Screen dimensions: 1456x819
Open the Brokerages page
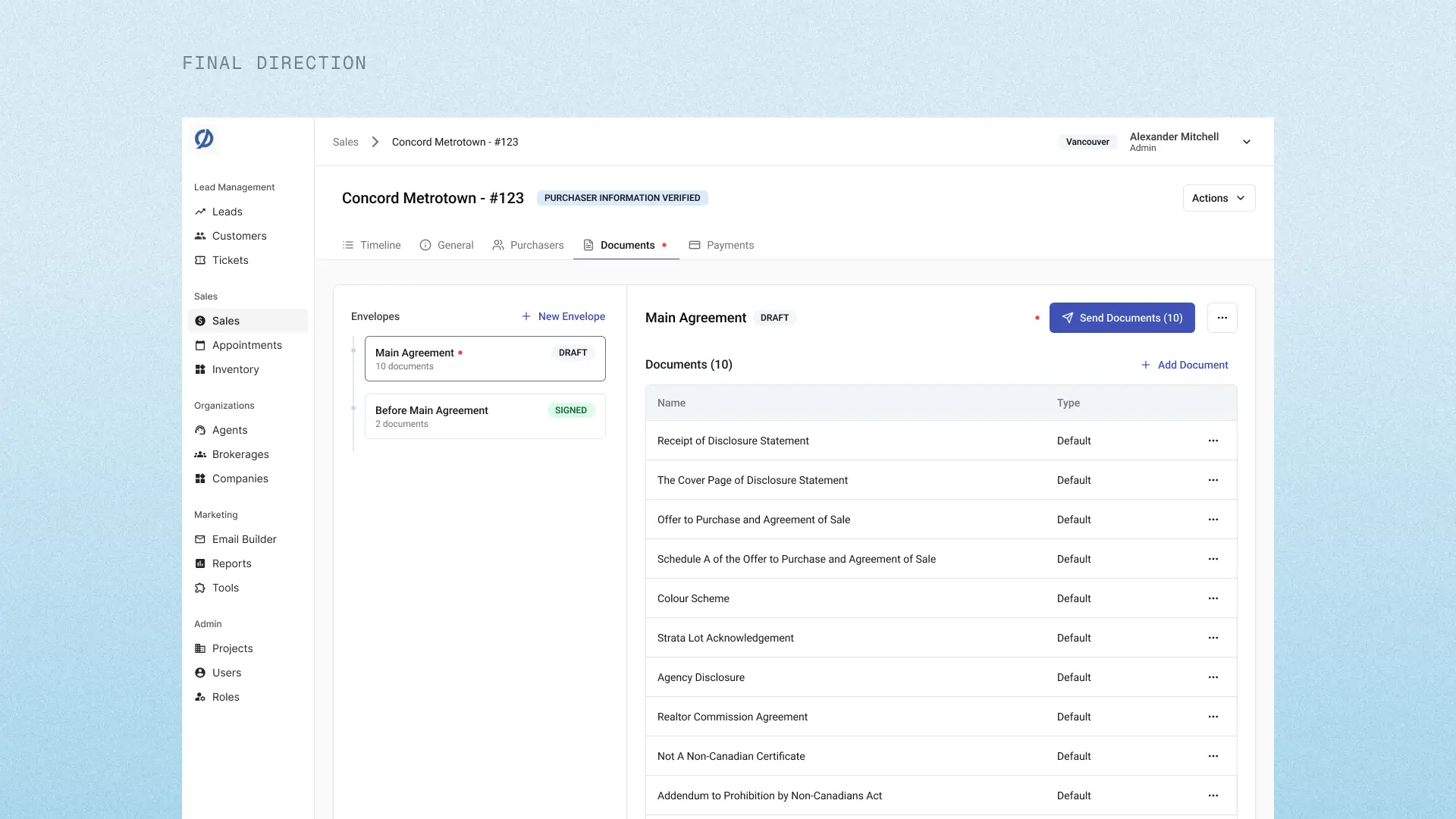[240, 454]
